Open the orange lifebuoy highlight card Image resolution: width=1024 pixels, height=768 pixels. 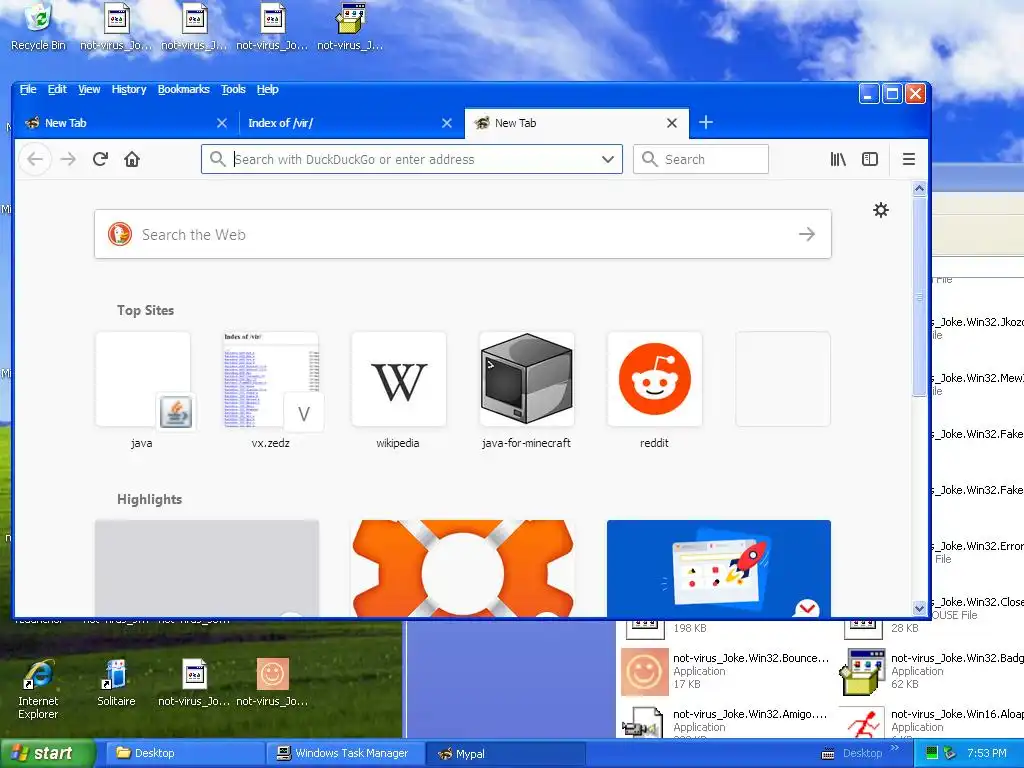click(x=462, y=568)
